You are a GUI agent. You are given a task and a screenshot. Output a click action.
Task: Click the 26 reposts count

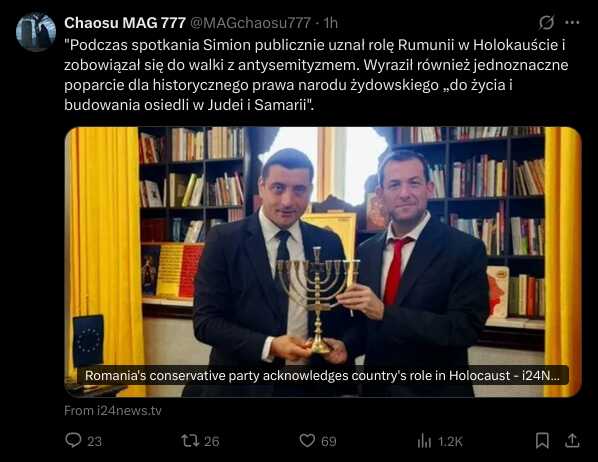pyautogui.click(x=212, y=441)
